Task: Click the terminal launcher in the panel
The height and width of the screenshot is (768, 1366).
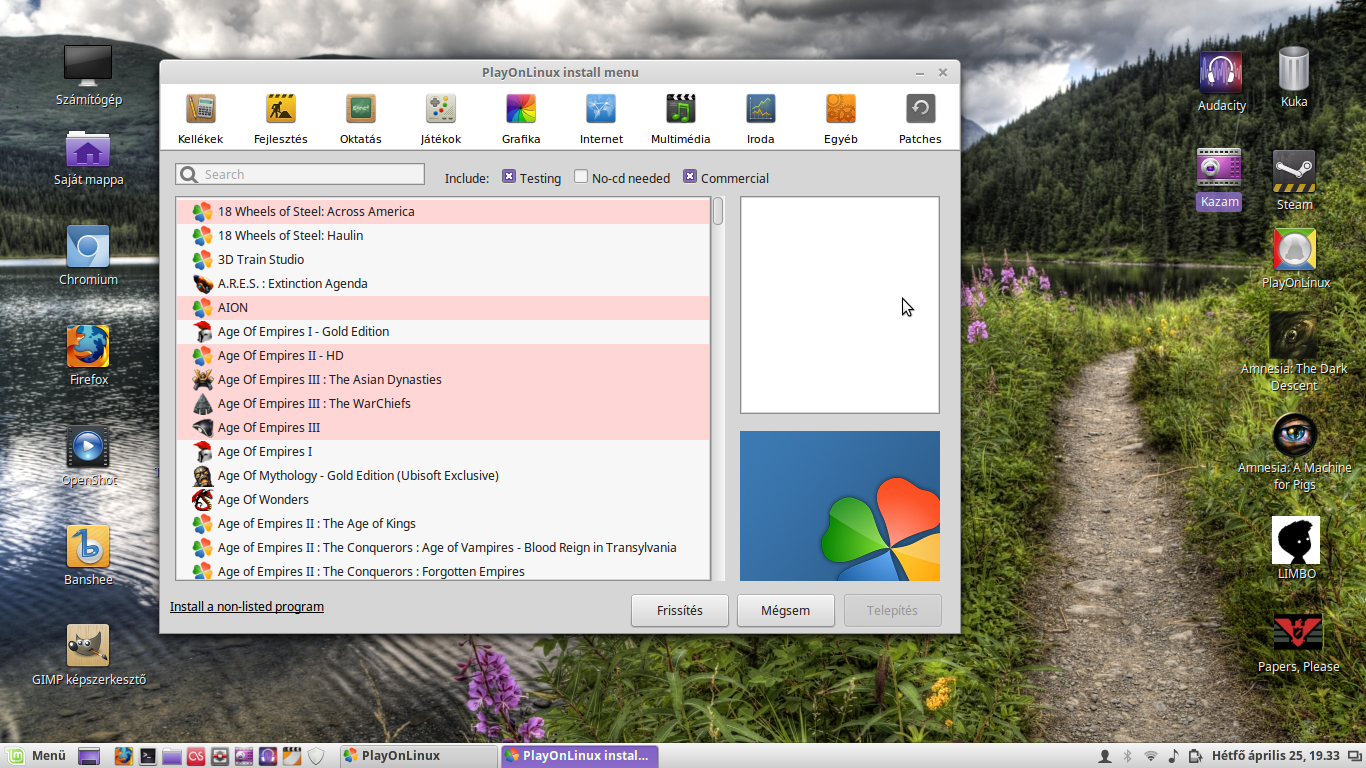Action: pos(147,756)
